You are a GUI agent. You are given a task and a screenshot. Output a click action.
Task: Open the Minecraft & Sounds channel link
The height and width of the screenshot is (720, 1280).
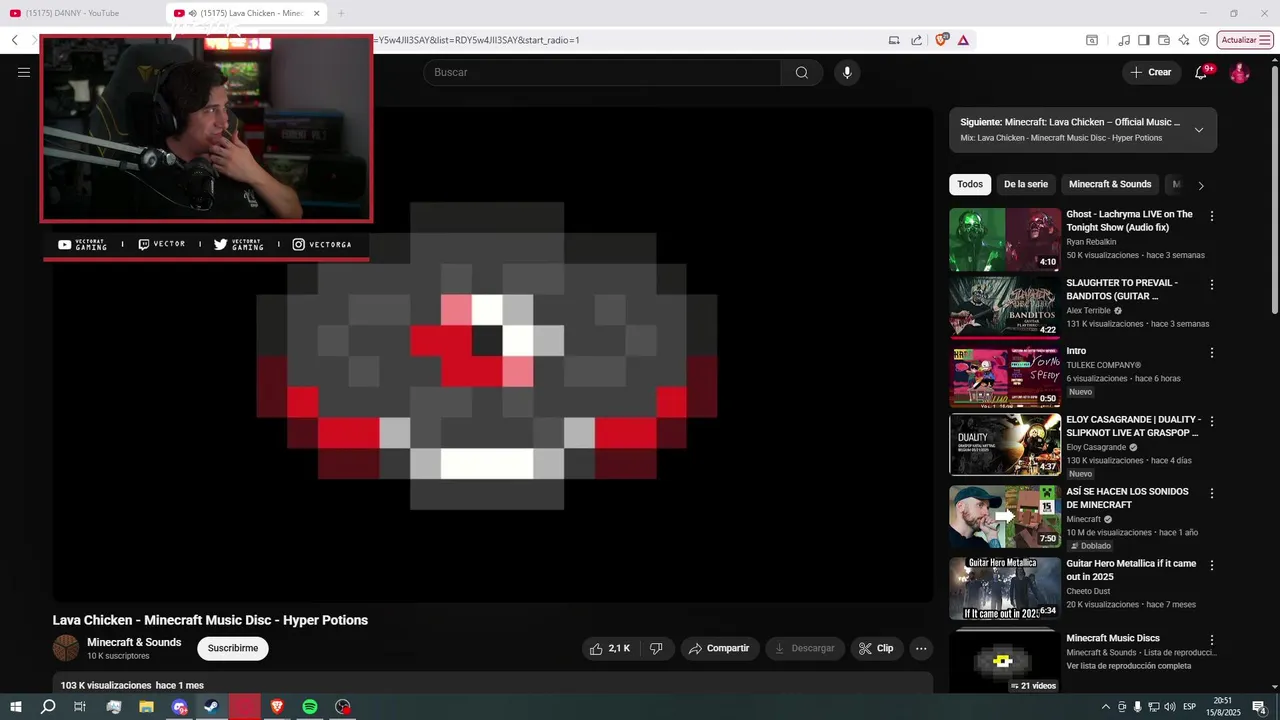coord(134,642)
